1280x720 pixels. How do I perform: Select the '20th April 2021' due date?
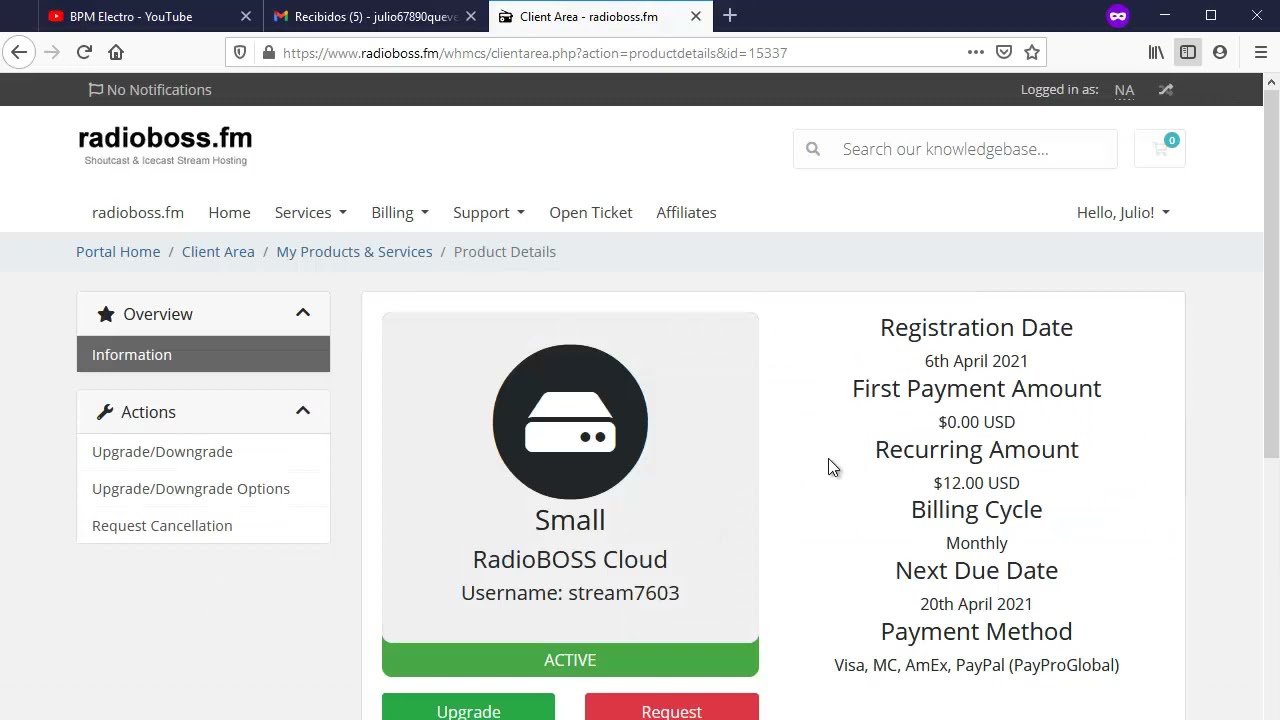click(976, 604)
